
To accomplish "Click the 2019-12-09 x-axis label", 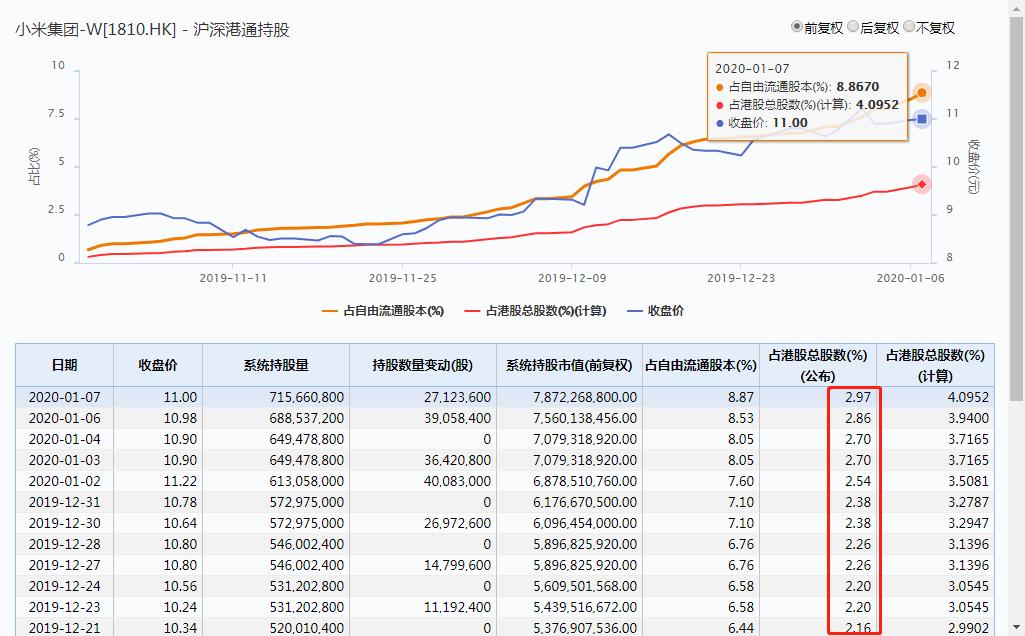I will coord(572,278).
